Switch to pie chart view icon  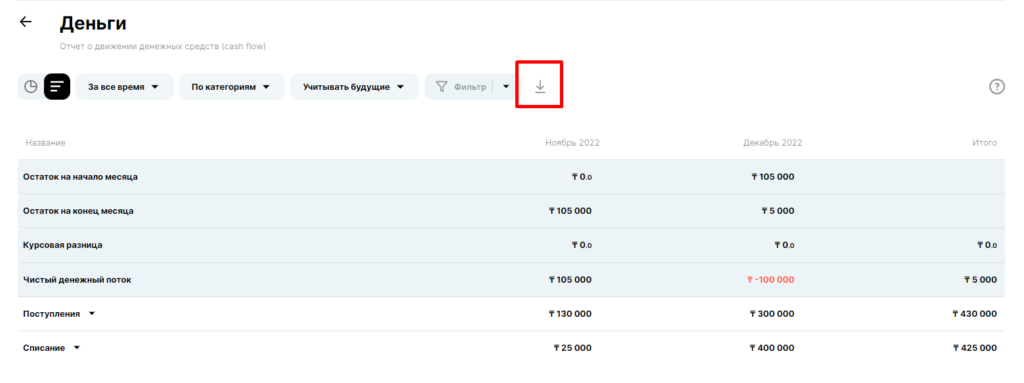point(31,86)
